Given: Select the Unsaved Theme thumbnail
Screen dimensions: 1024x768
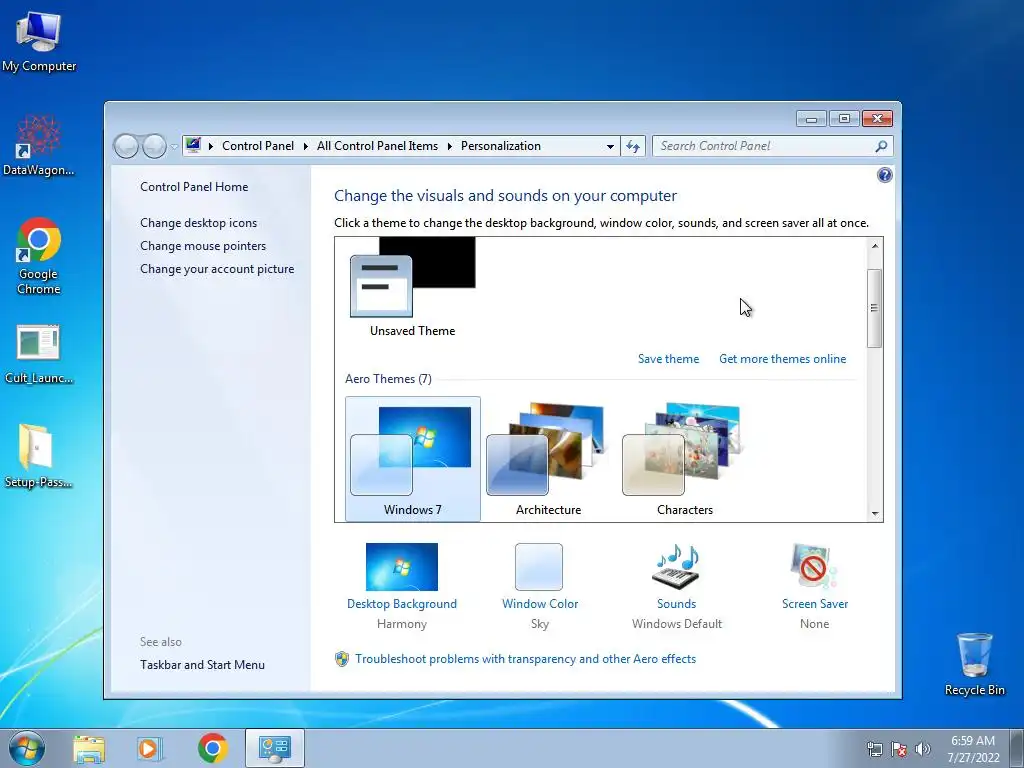Looking at the screenshot, I should [x=413, y=287].
